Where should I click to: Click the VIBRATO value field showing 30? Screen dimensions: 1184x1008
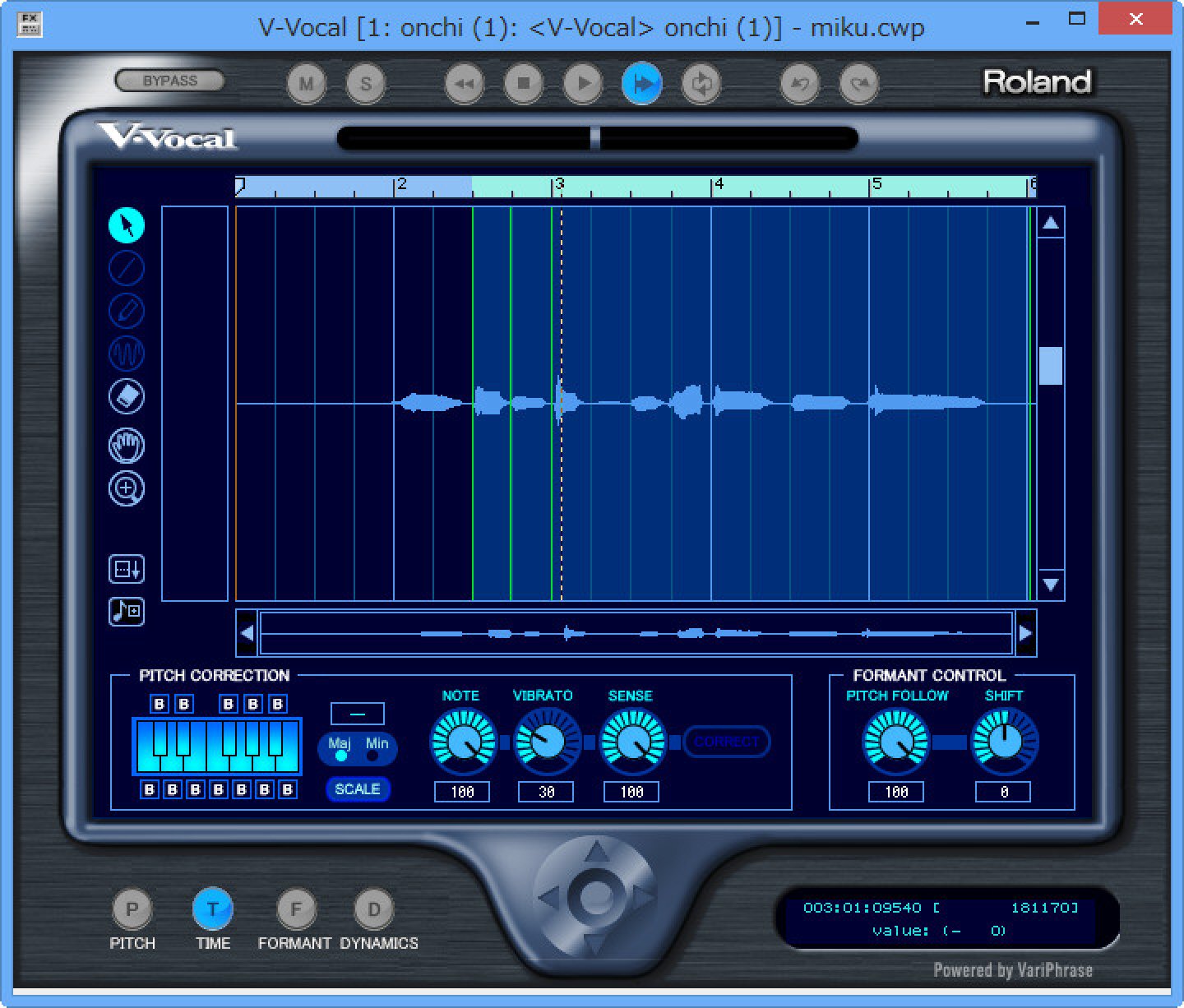547,792
